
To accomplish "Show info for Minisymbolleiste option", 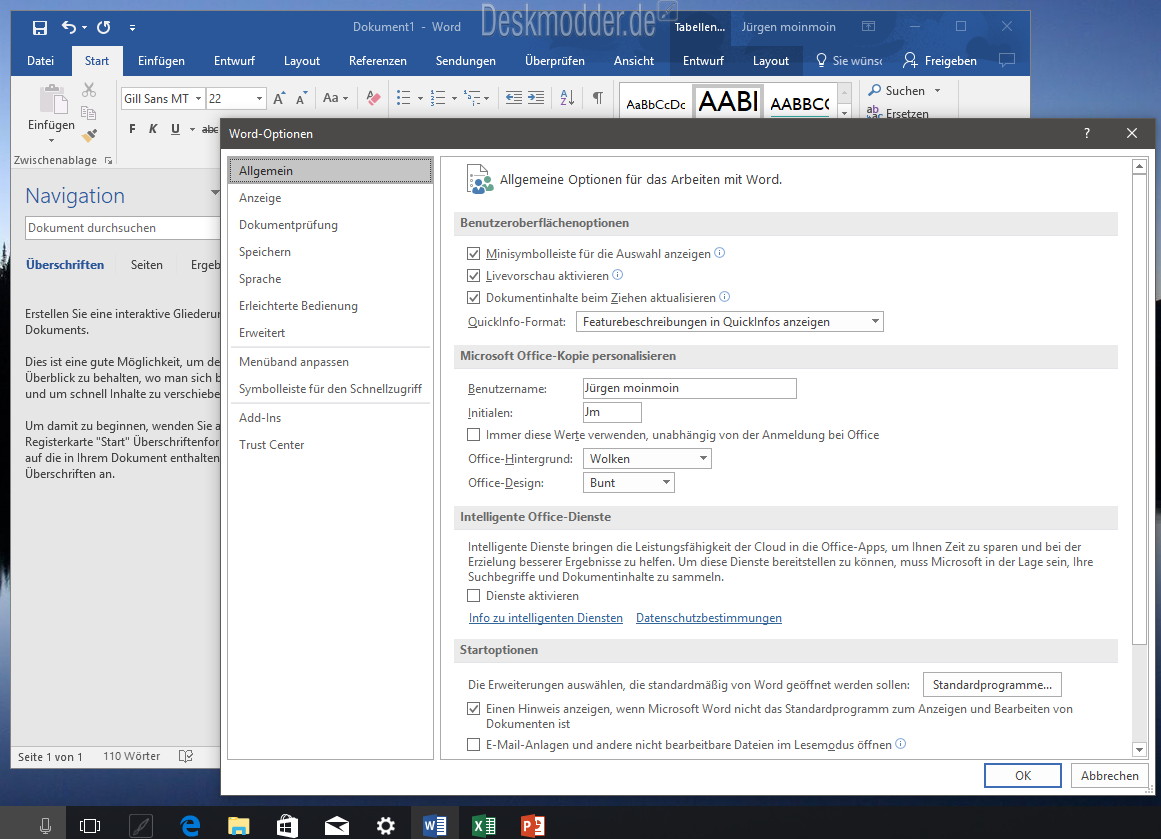I will click(720, 253).
